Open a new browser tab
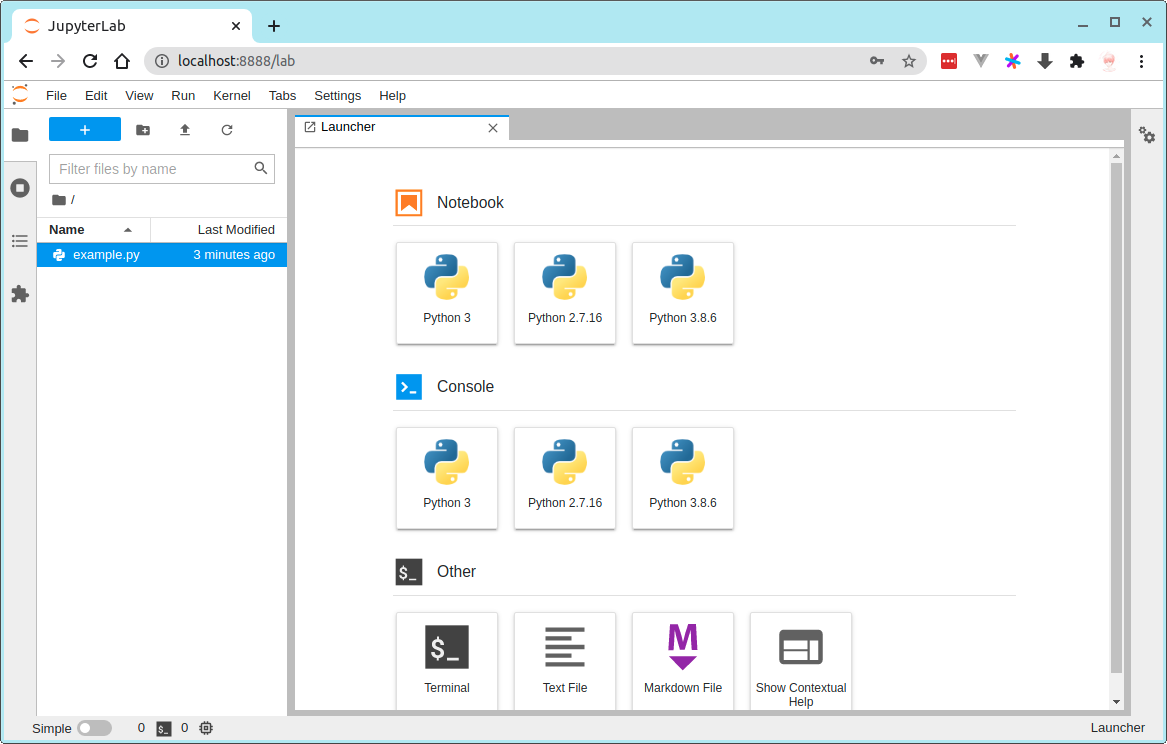 point(274,26)
